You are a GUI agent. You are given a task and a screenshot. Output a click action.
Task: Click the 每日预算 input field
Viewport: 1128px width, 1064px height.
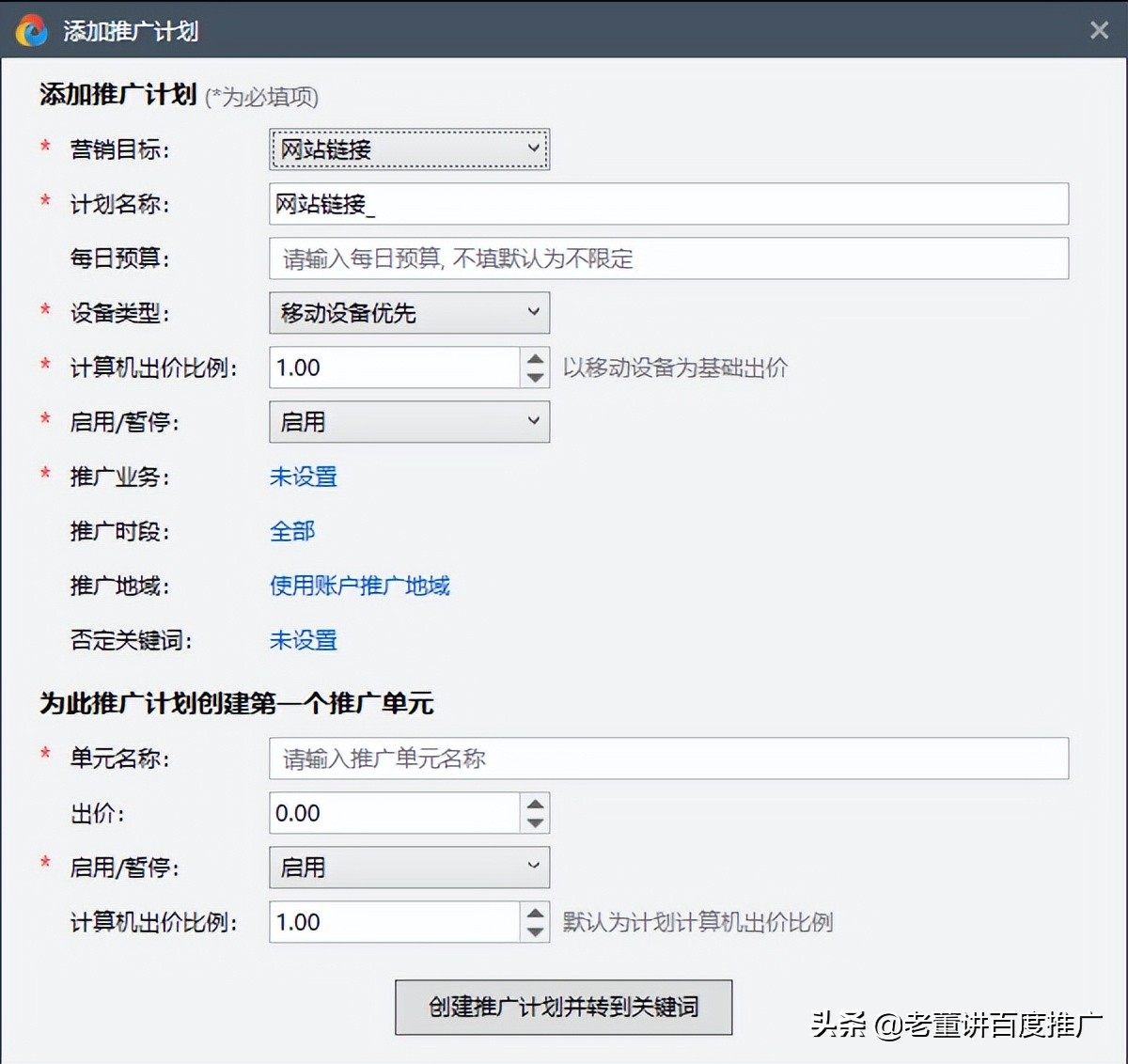coord(667,258)
